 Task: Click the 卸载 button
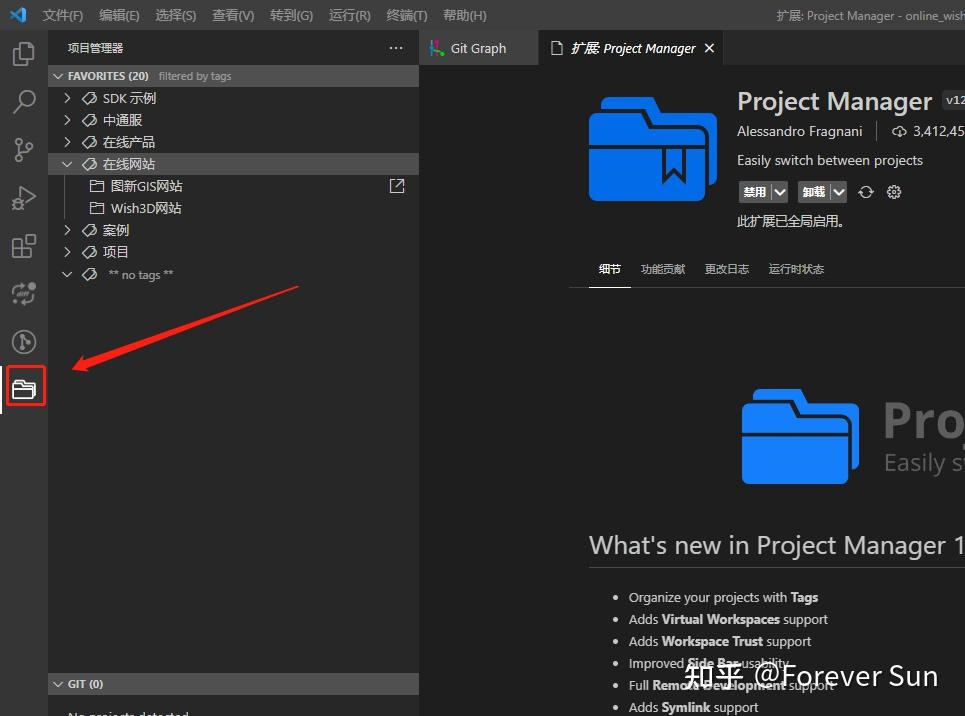[814, 192]
